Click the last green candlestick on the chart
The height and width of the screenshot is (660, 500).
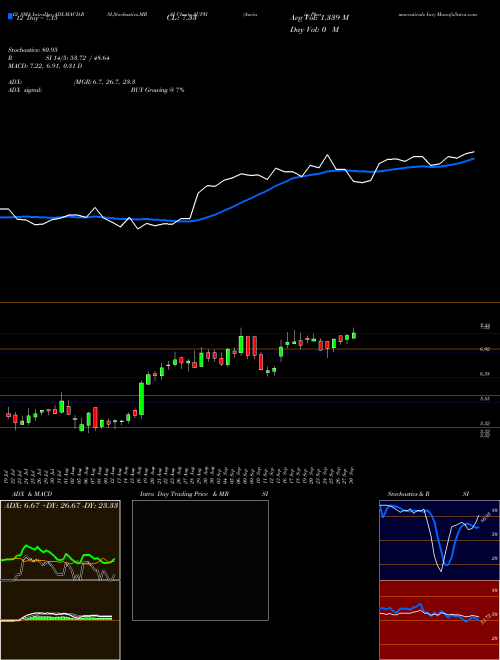coord(354,335)
